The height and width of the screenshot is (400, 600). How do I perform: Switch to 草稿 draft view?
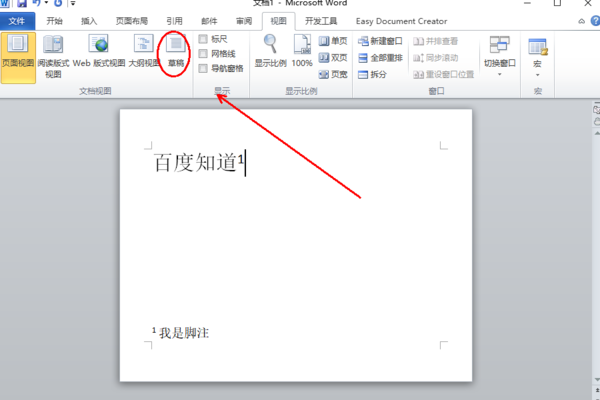tap(176, 52)
